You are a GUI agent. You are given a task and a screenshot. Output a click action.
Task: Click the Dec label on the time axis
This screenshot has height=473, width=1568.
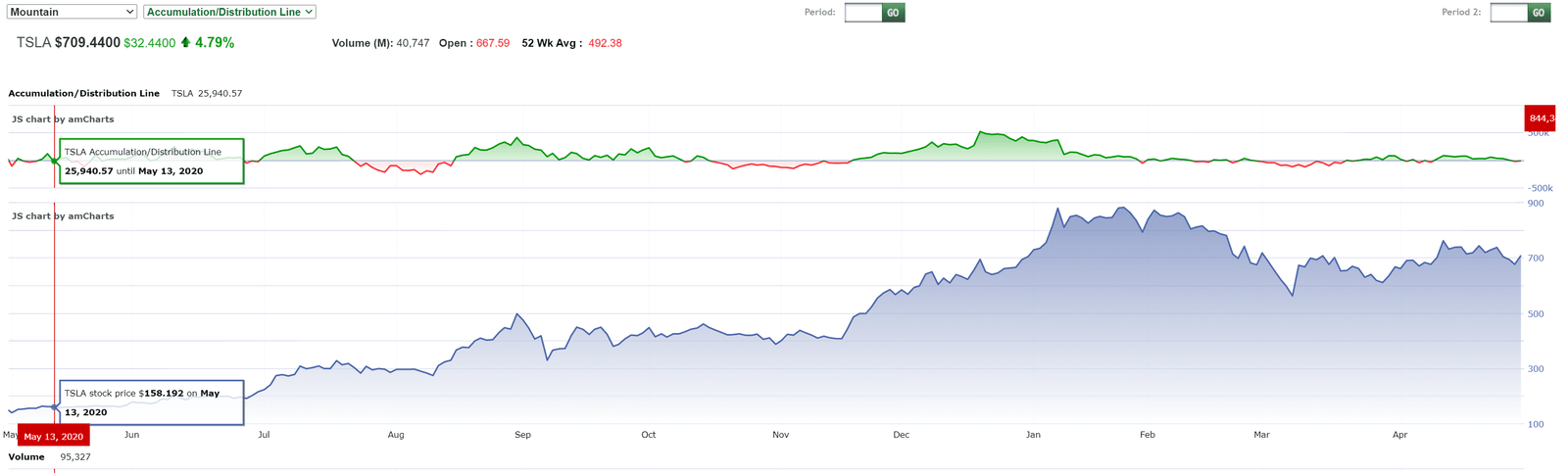pyautogui.click(x=901, y=435)
